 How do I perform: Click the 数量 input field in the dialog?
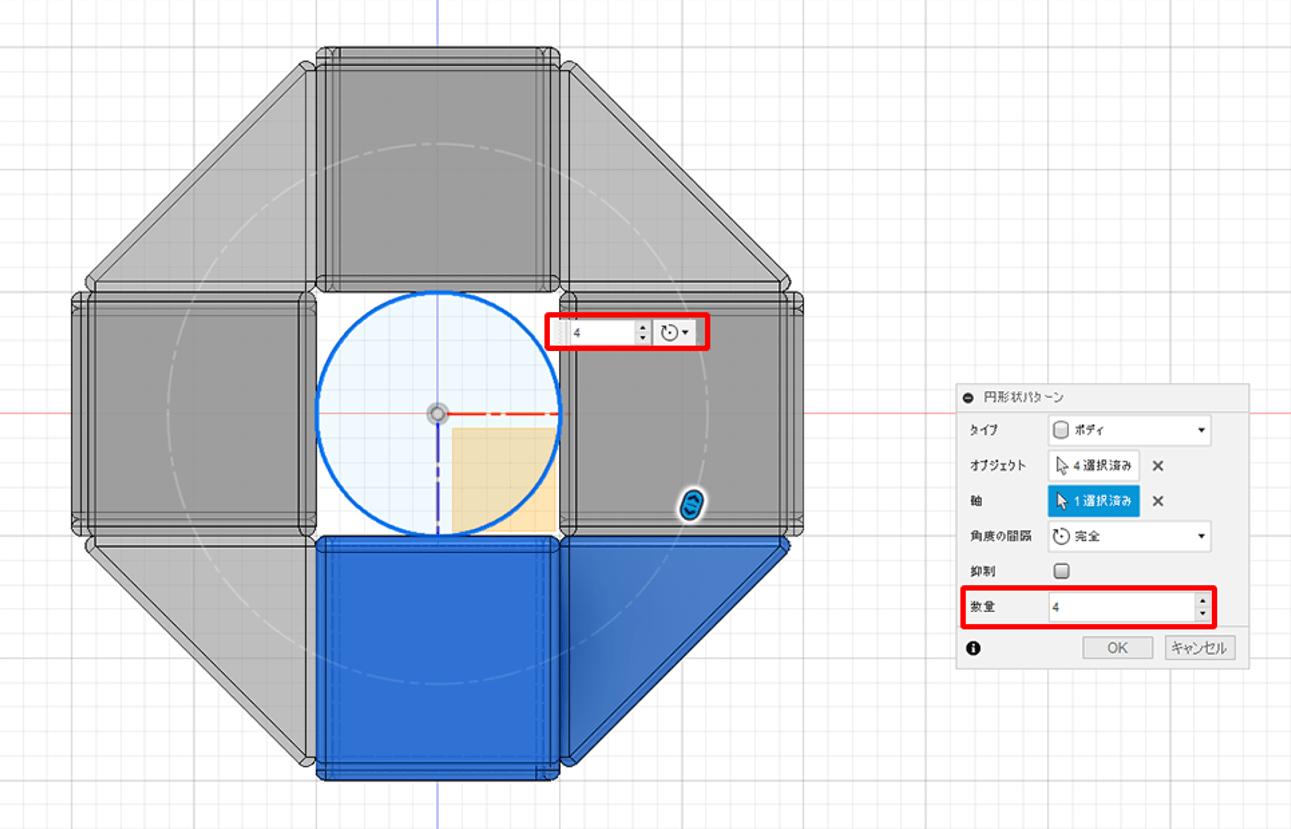coord(1118,607)
